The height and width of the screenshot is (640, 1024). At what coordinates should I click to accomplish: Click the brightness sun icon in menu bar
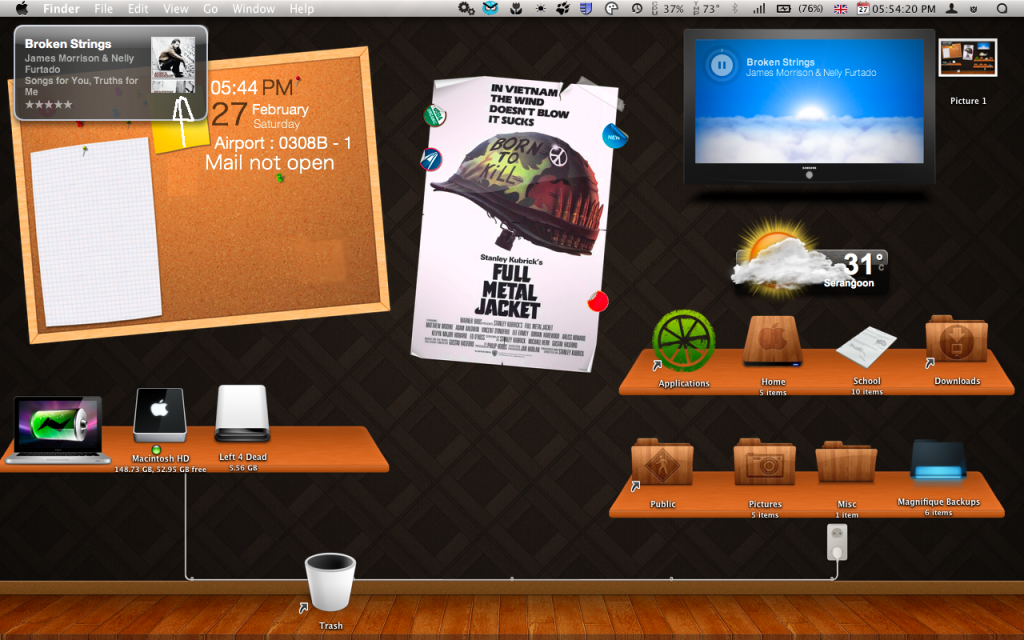541,8
